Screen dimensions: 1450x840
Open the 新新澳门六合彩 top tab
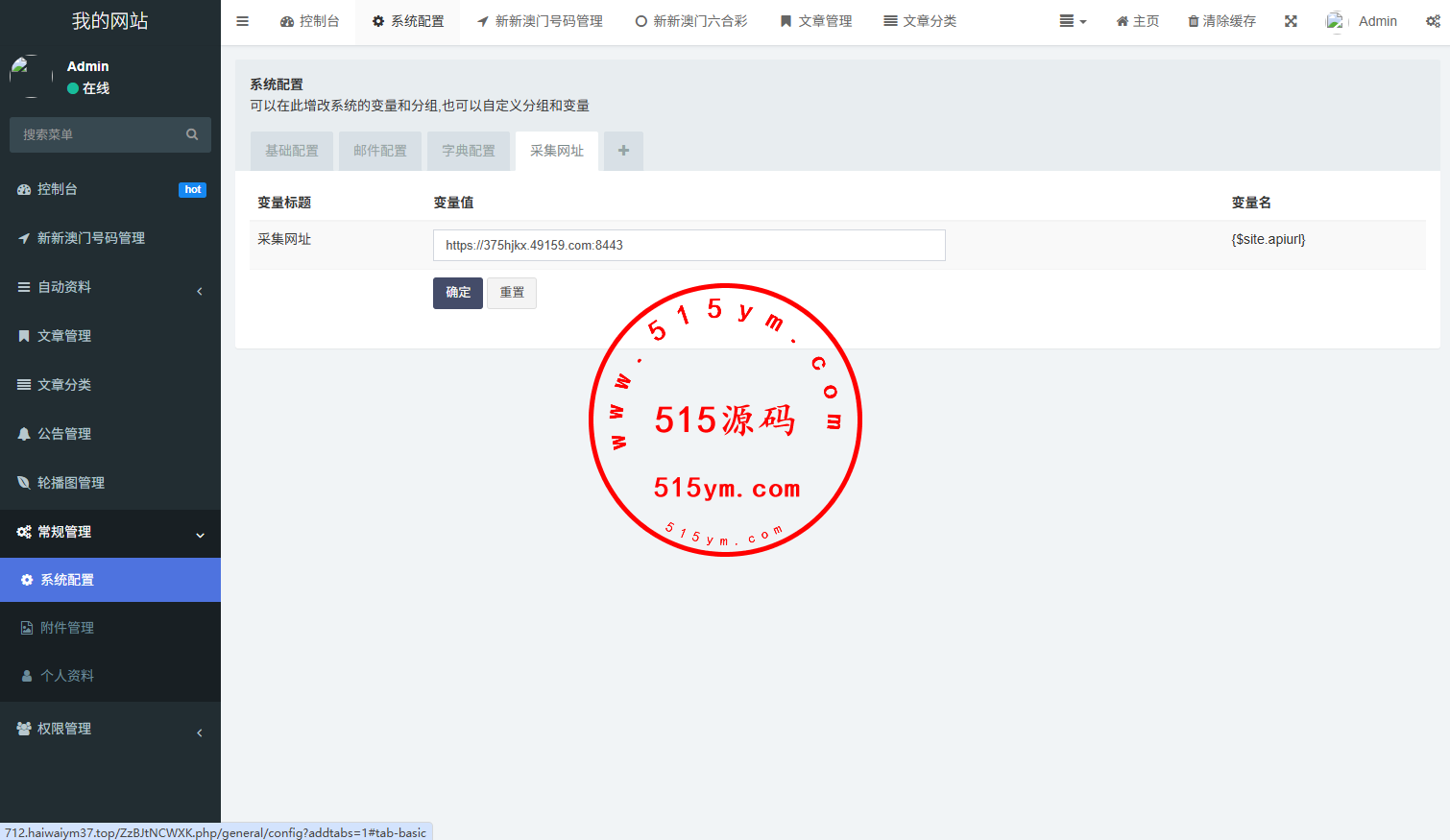(x=691, y=21)
